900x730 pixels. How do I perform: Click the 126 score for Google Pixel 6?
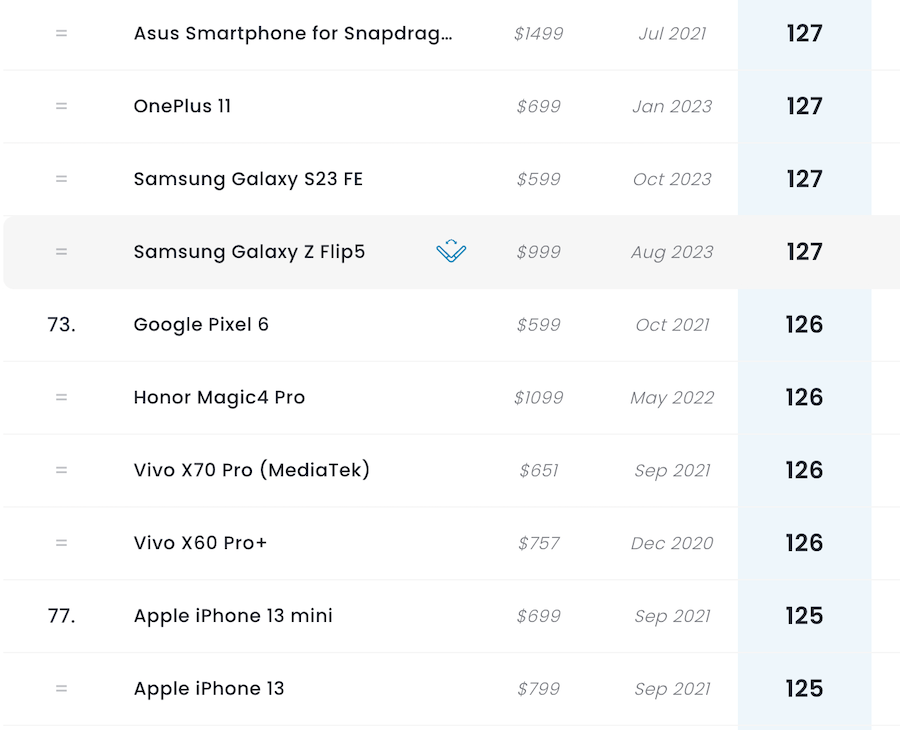[x=804, y=325]
